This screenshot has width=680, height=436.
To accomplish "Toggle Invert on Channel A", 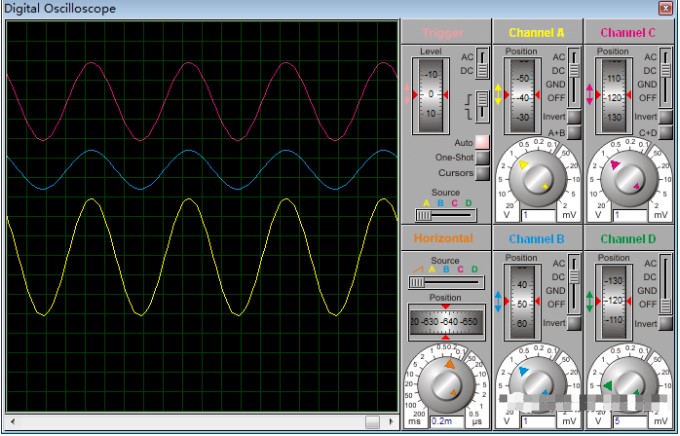I will pyautogui.click(x=574, y=117).
